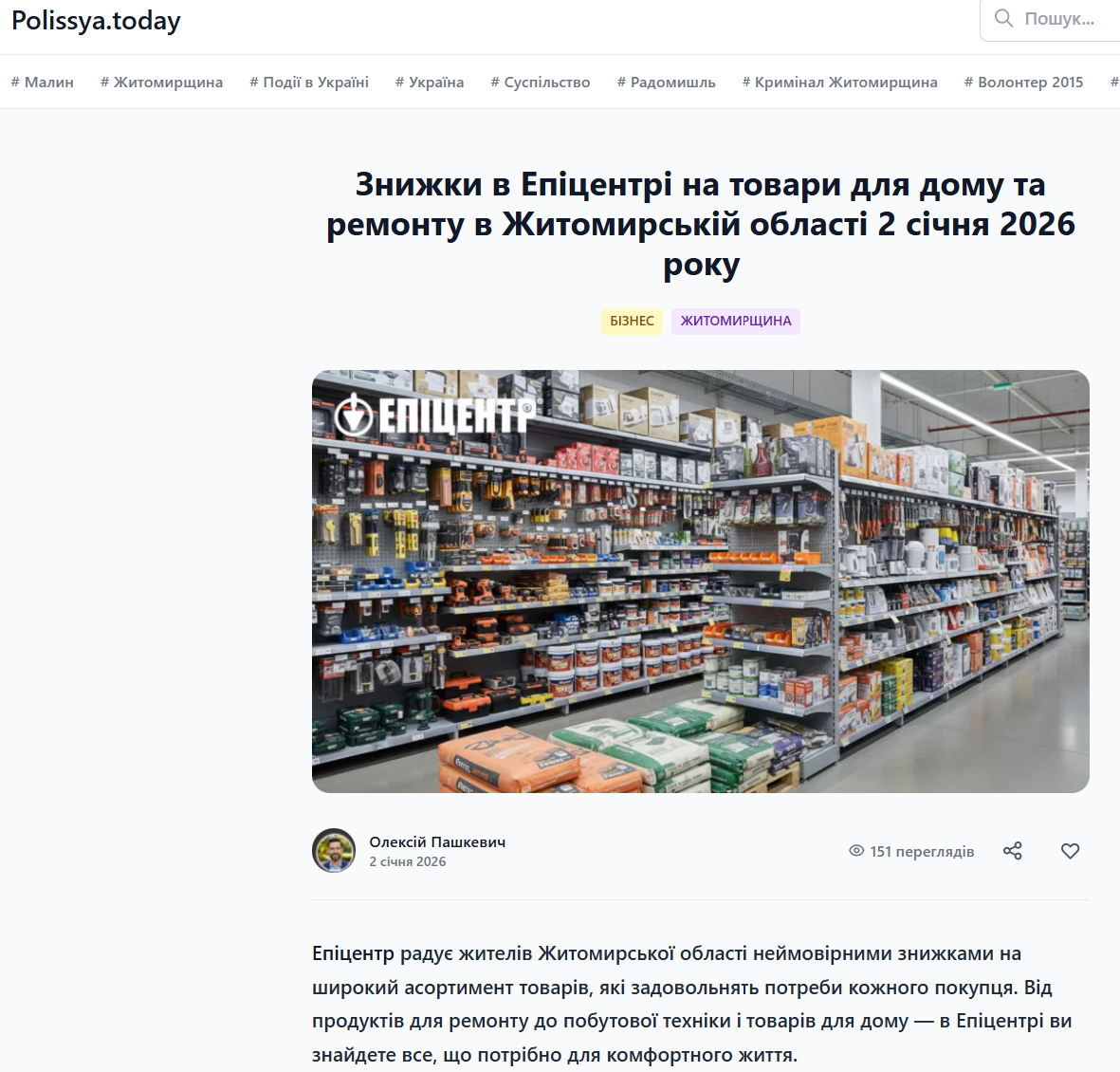
Task: Open author avatar of Олексій Пашкевич
Action: 334,850
